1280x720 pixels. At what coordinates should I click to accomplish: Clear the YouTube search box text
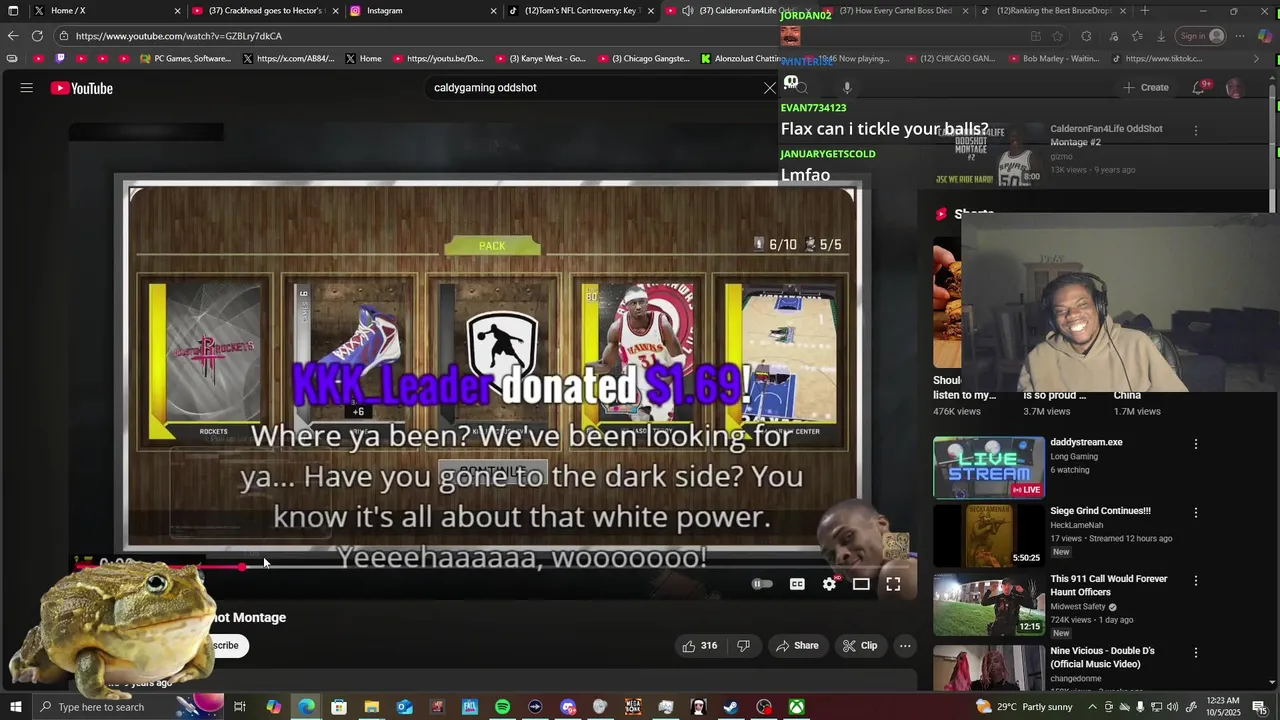click(769, 88)
